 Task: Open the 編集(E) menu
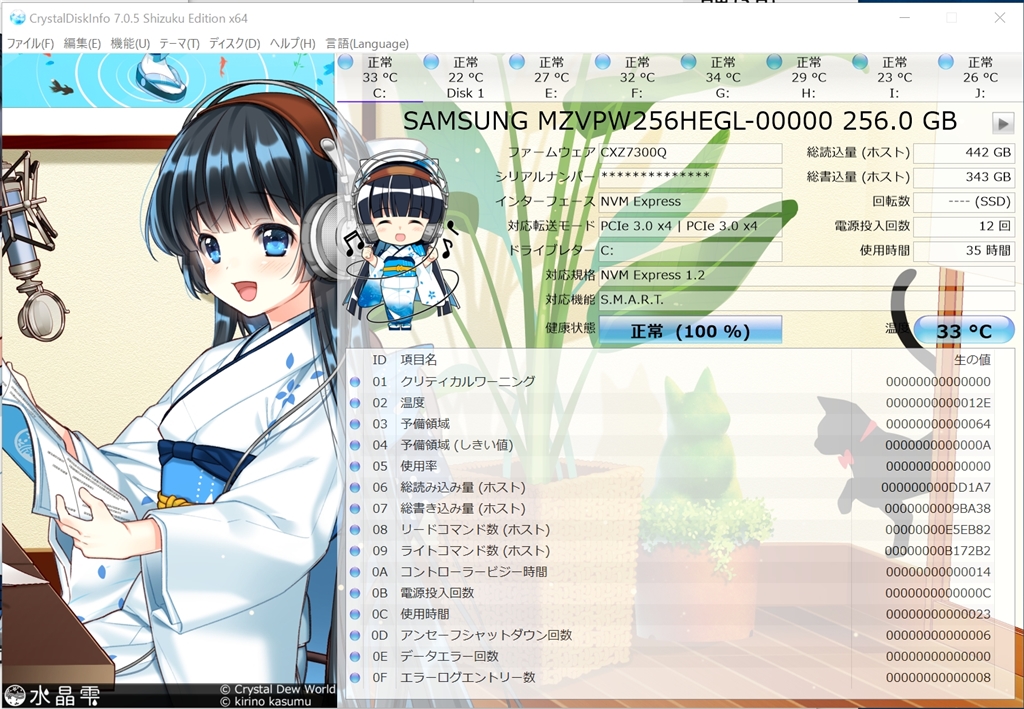(82, 44)
